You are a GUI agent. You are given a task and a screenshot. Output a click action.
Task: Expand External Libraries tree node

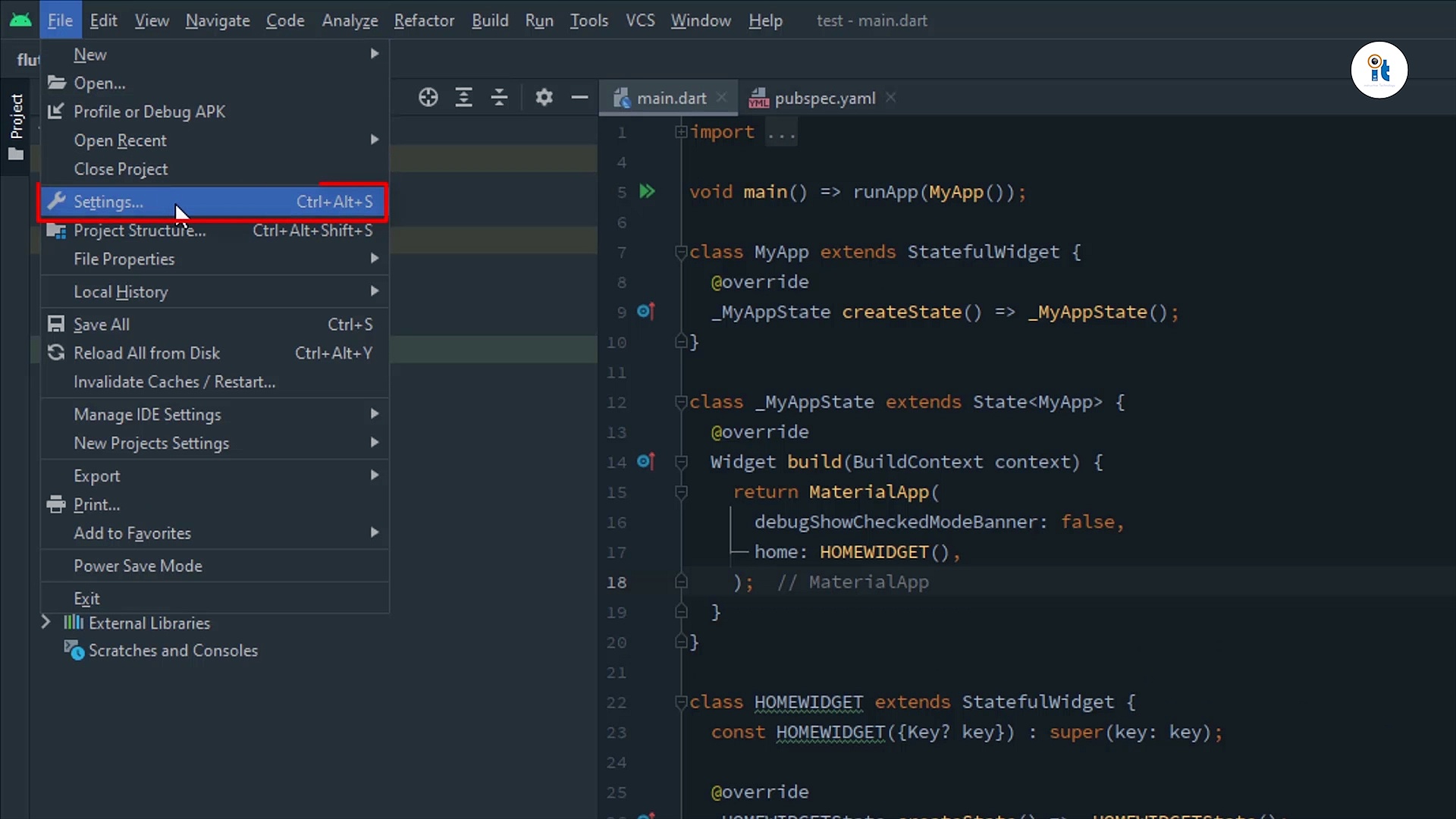click(x=45, y=623)
